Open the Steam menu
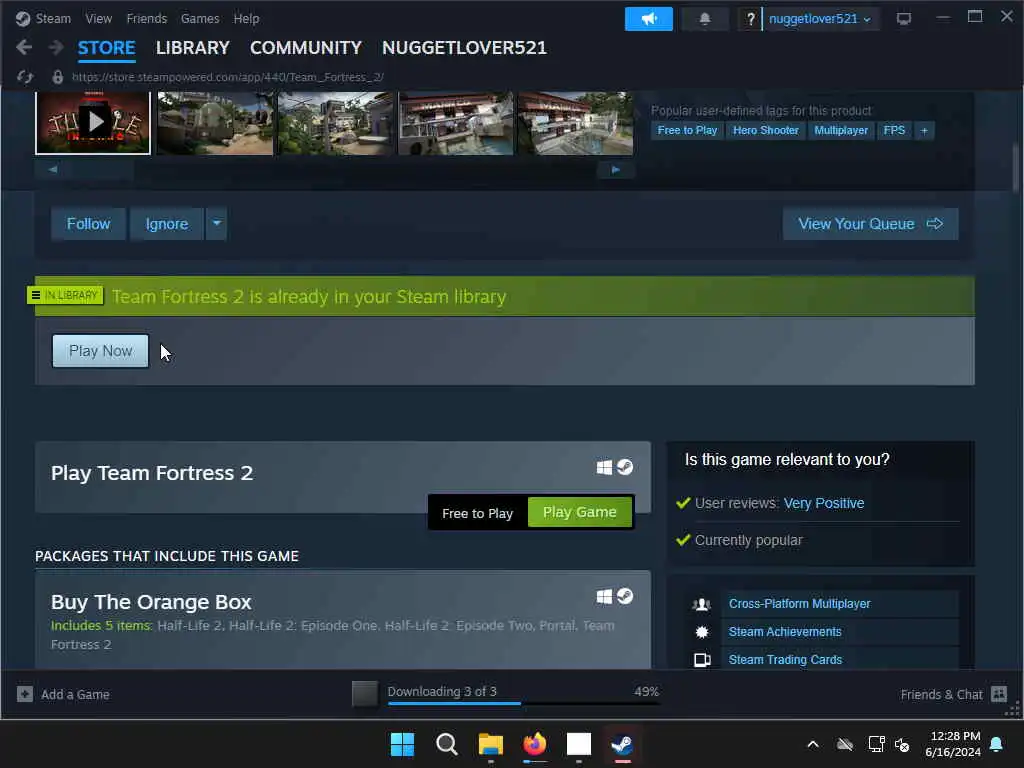This screenshot has width=1024, height=768. point(53,19)
